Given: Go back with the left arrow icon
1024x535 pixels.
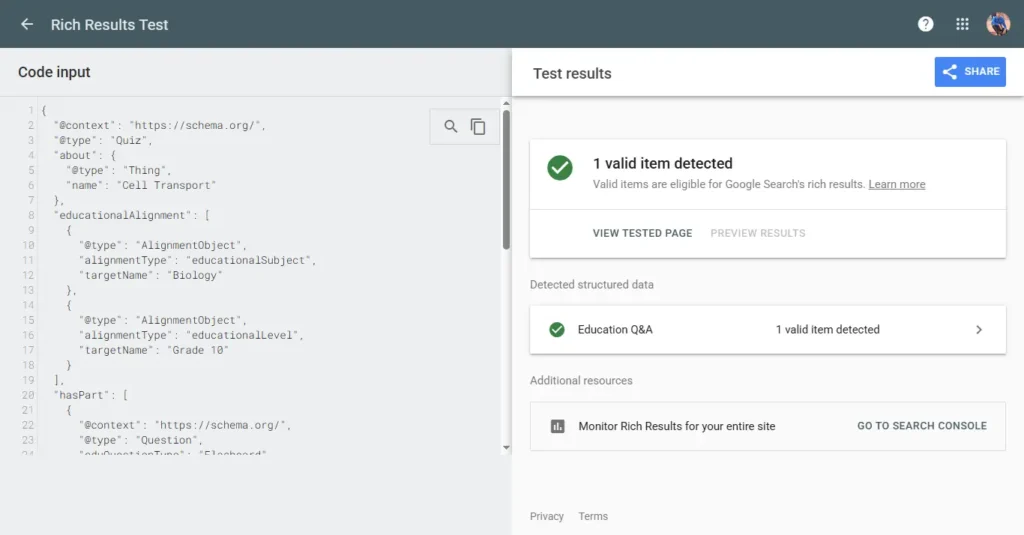Looking at the screenshot, I should pos(27,24).
